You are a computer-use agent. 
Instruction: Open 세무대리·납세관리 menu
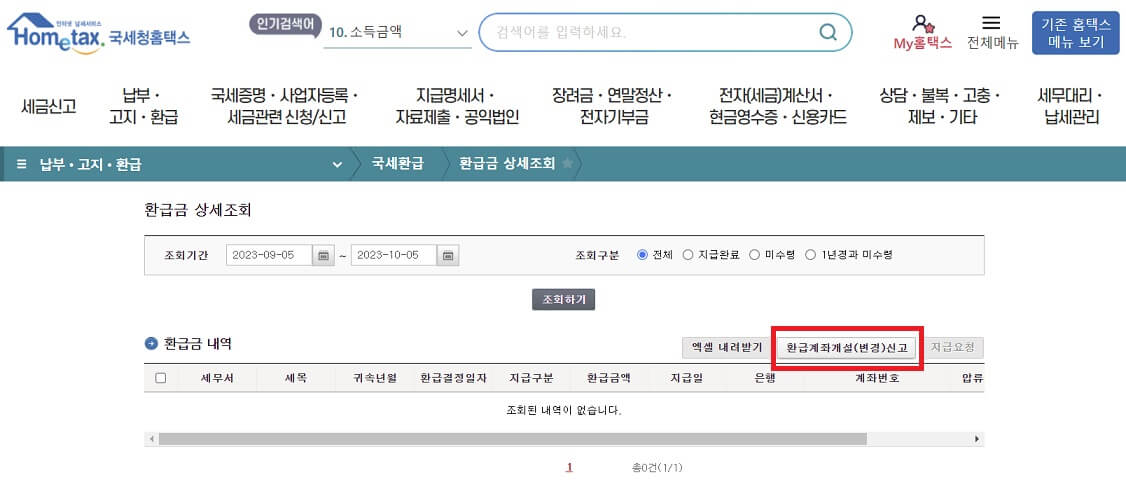tap(1071, 106)
